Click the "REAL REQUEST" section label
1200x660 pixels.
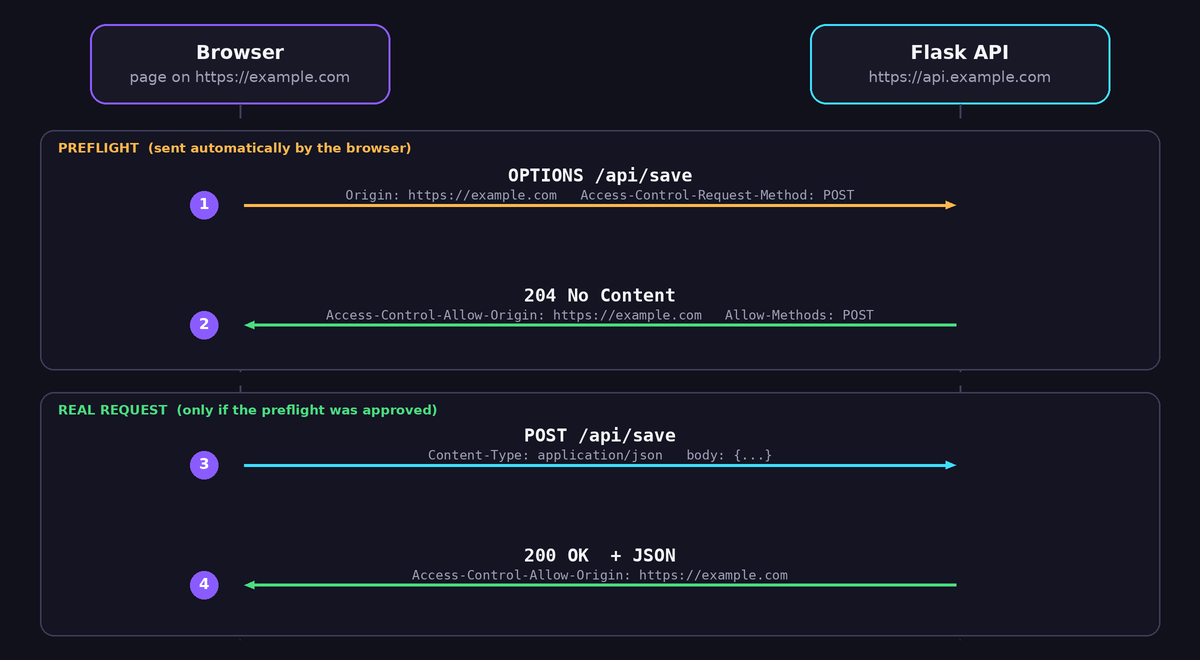coord(113,410)
